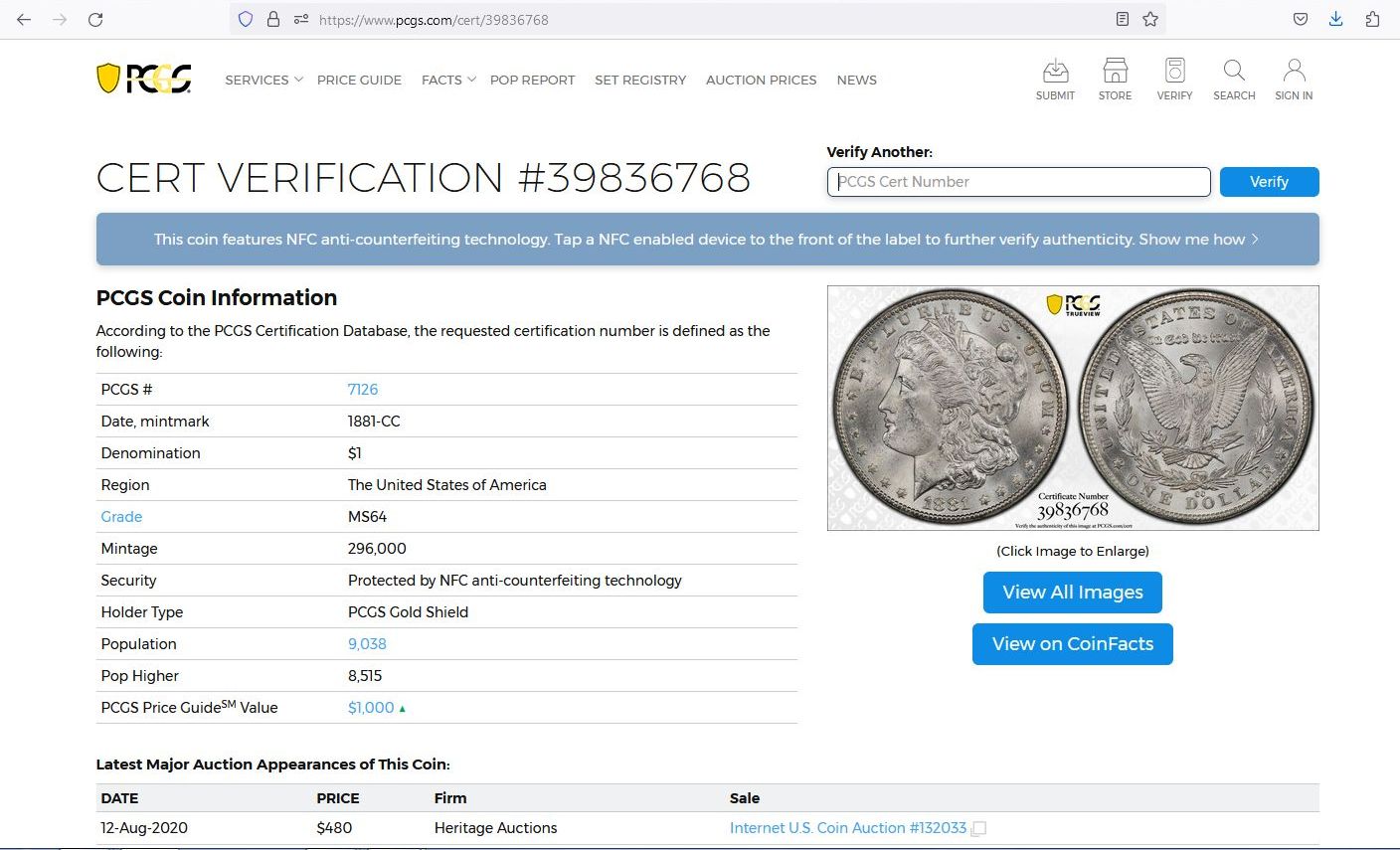Go to PCGS home via the logo
Image resolution: width=1400 pixels, height=850 pixels.
(x=144, y=79)
